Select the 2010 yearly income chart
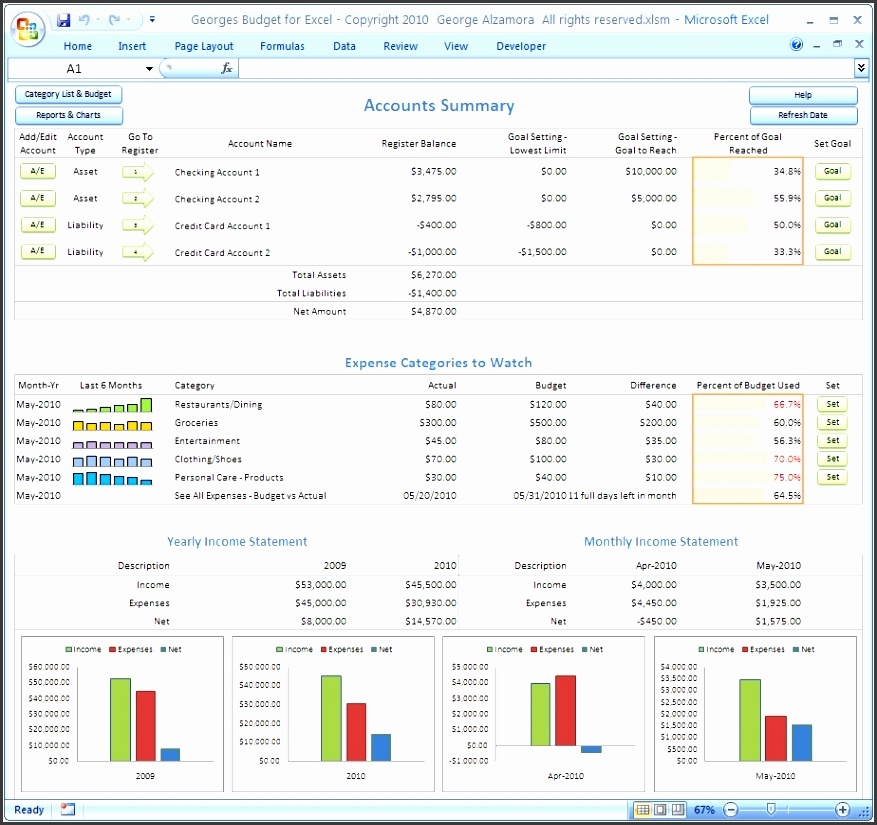The width and height of the screenshot is (877, 825). pos(333,714)
